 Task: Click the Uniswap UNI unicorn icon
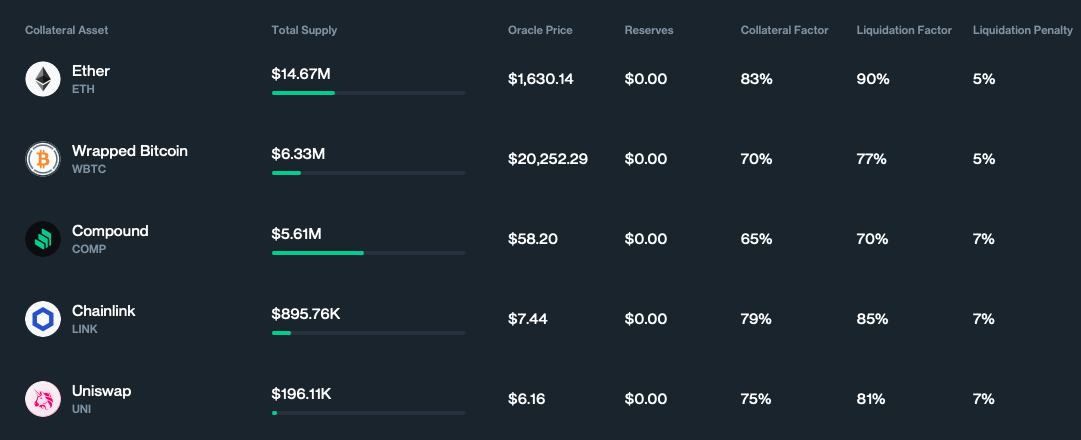tap(43, 399)
